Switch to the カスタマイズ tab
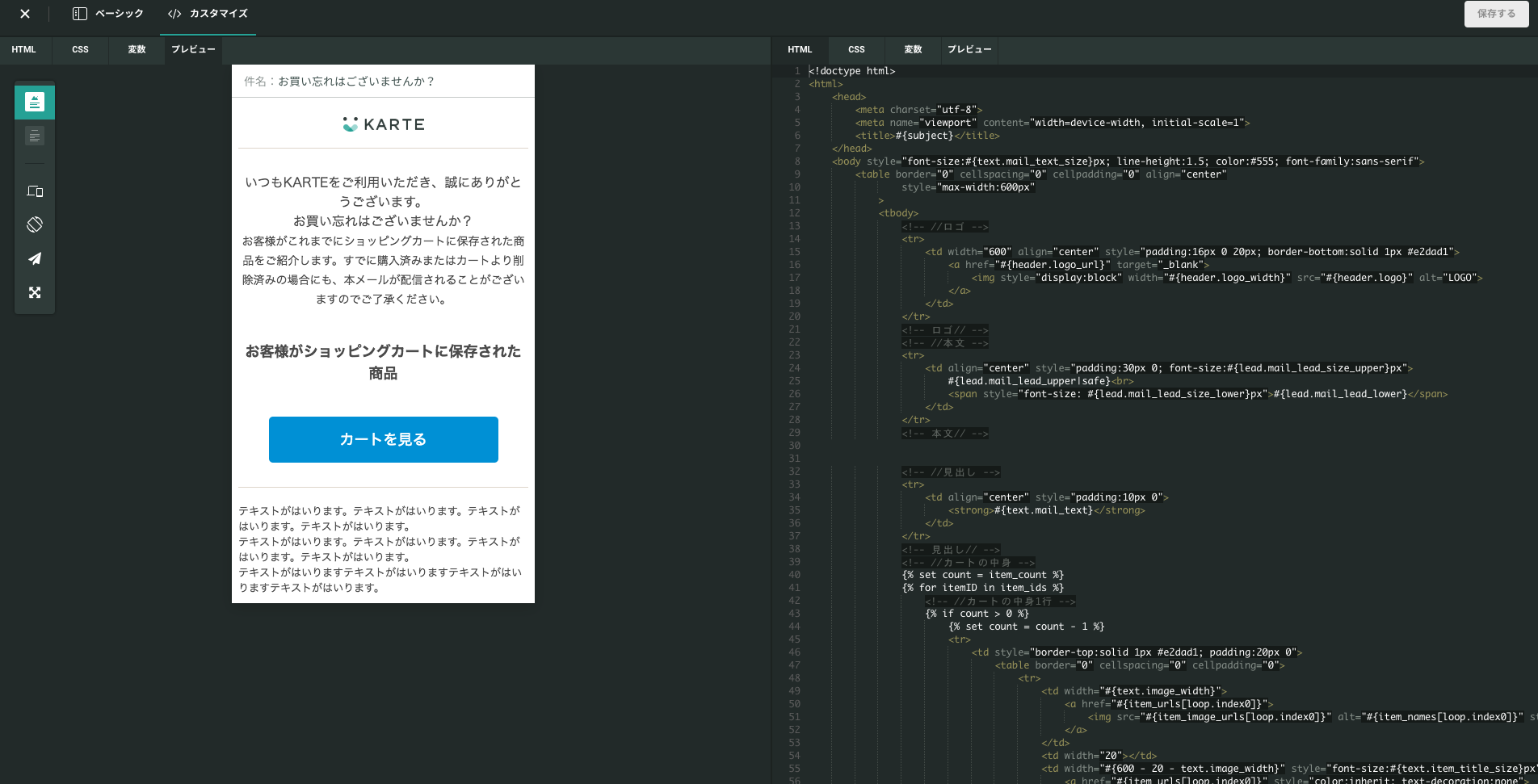 [208, 14]
